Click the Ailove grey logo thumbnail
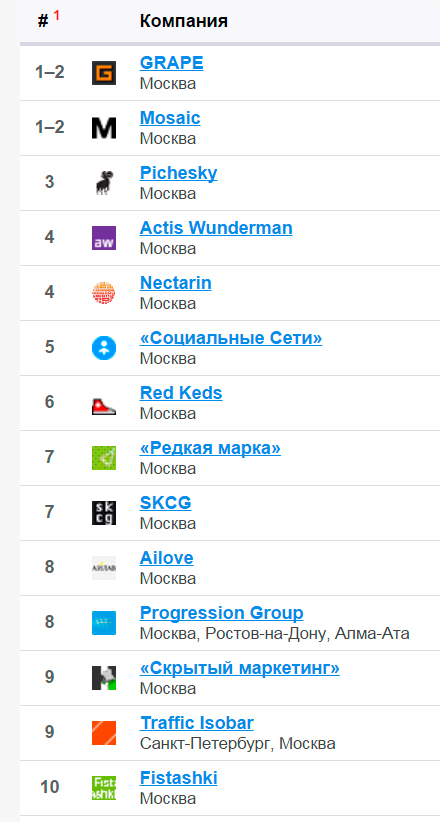The image size is (440, 822). [104, 568]
